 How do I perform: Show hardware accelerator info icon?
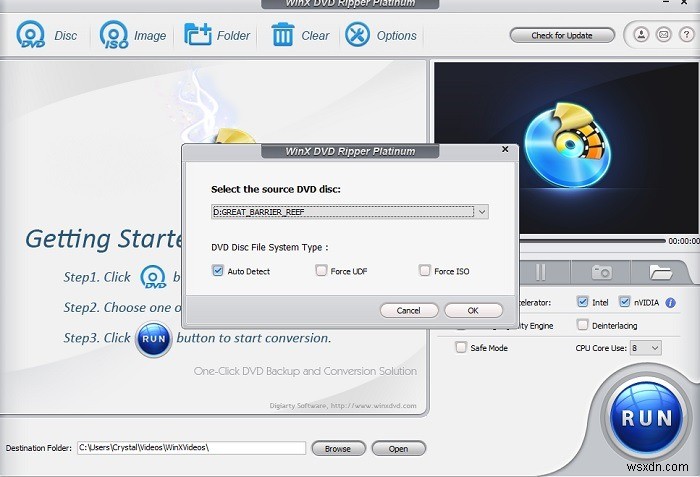click(x=670, y=303)
